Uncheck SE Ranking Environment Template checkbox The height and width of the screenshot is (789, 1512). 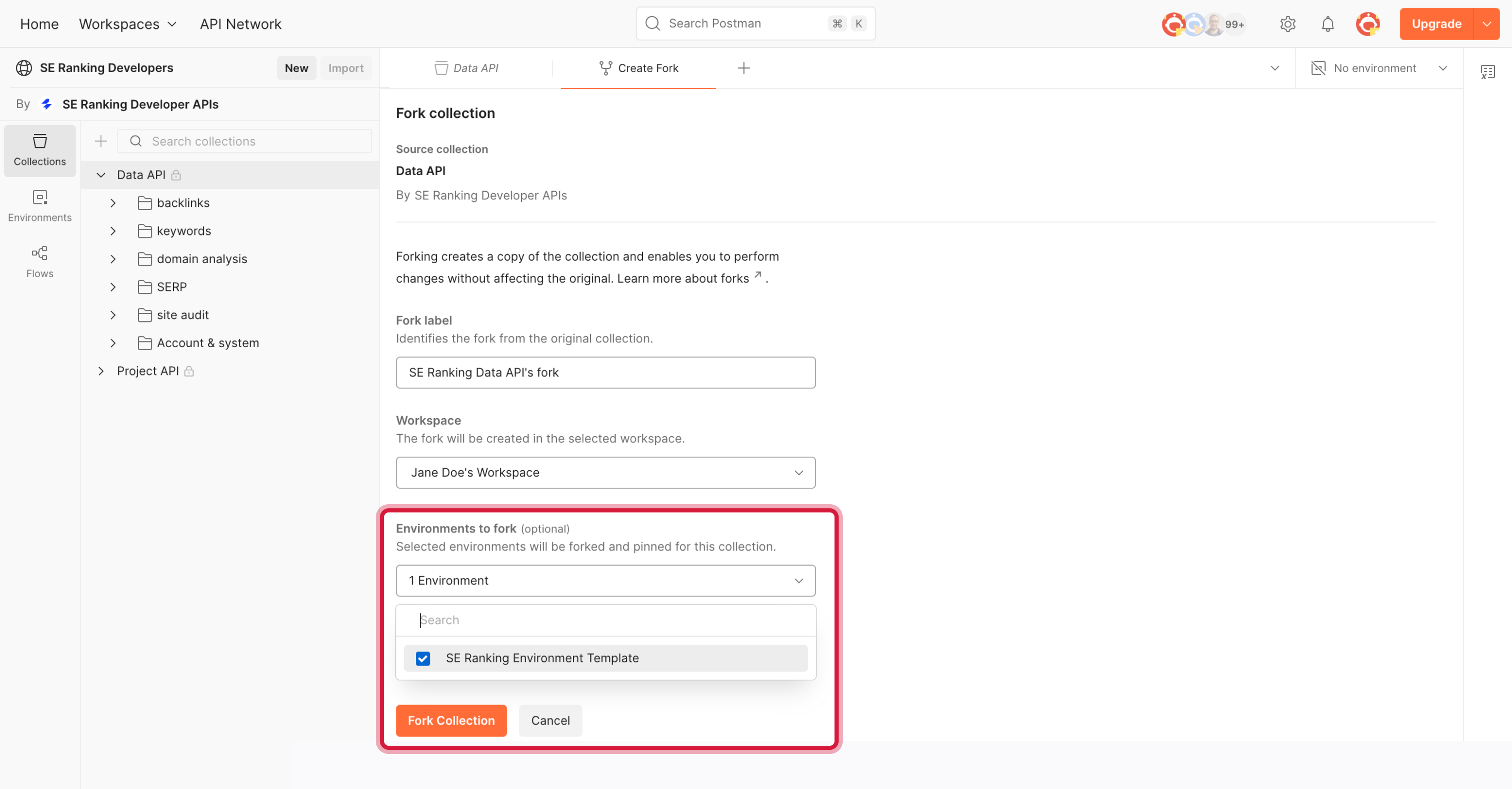coord(423,658)
